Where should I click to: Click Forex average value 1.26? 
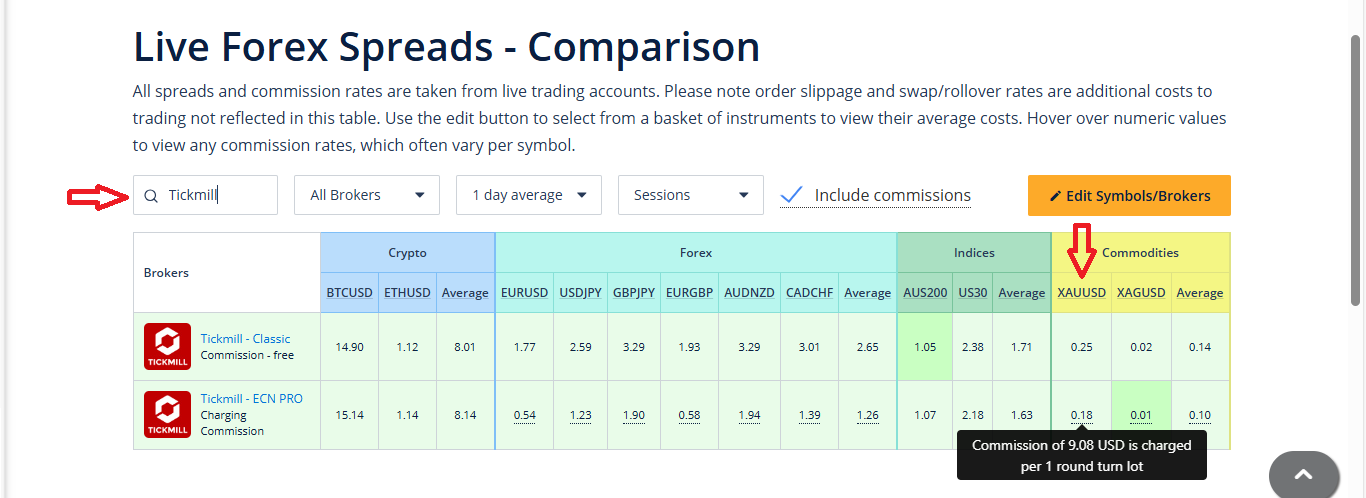[x=867, y=414]
